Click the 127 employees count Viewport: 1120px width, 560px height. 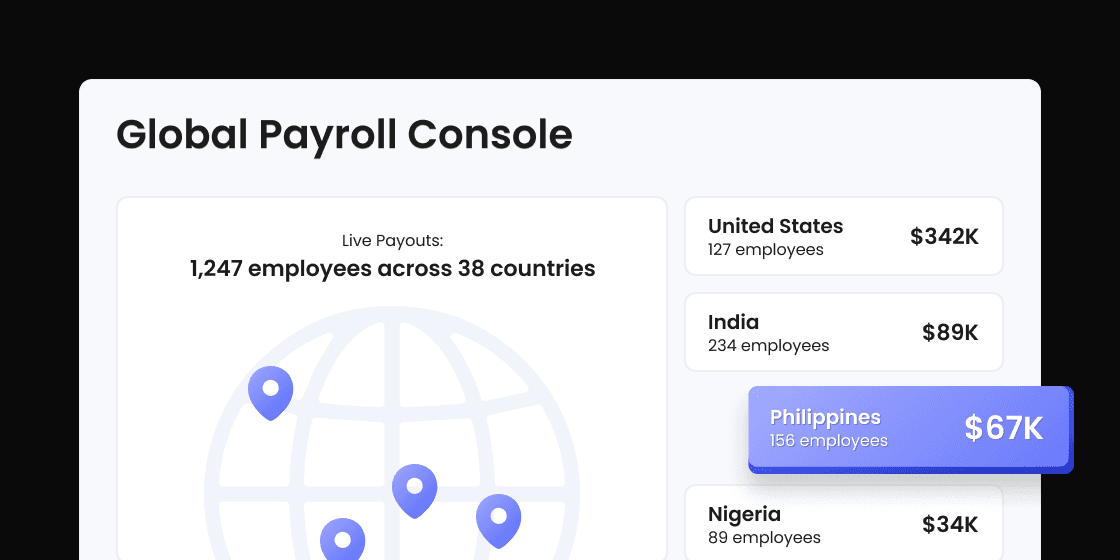(x=765, y=250)
